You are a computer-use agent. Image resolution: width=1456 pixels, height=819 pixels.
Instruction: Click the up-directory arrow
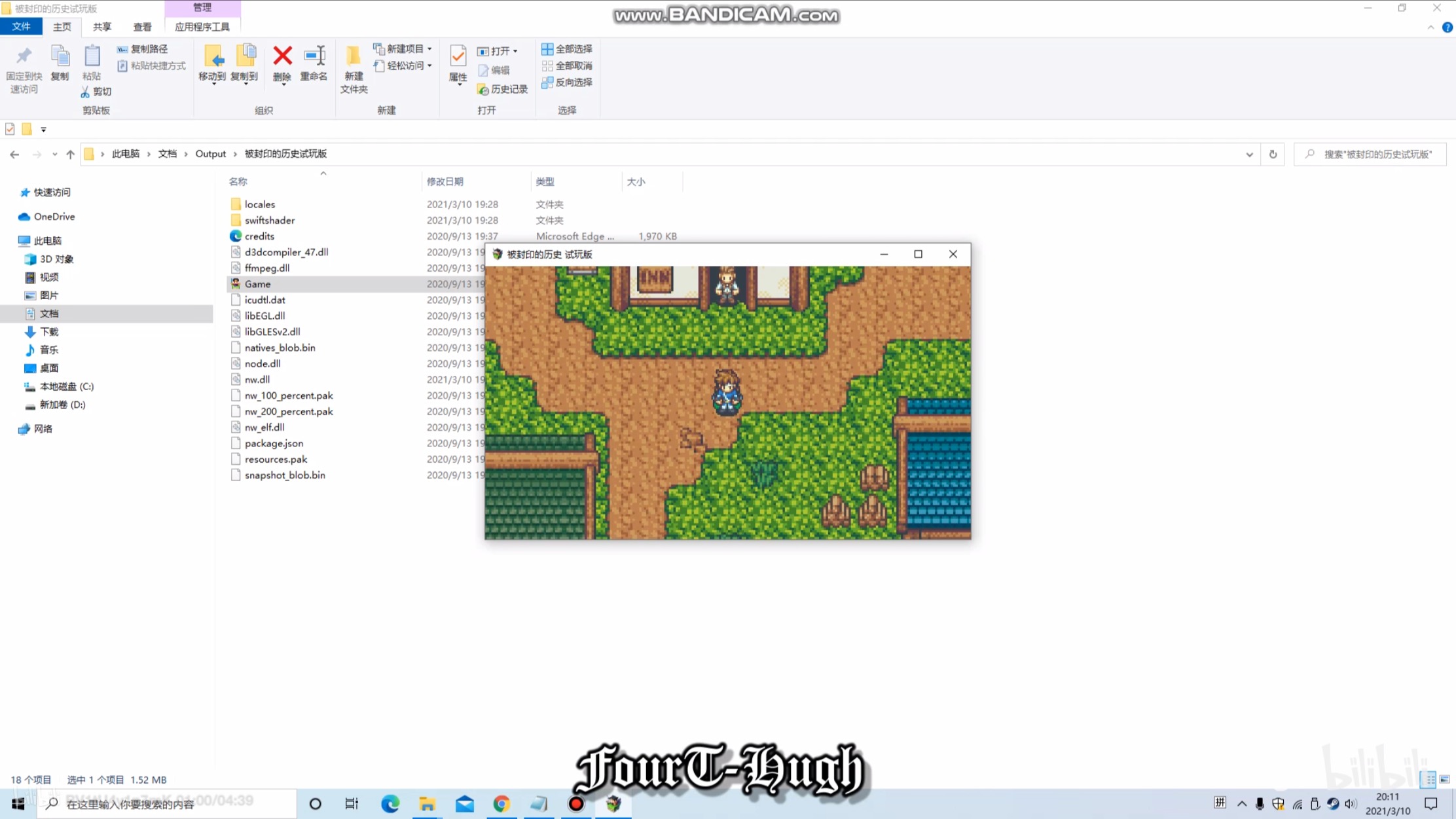point(70,155)
